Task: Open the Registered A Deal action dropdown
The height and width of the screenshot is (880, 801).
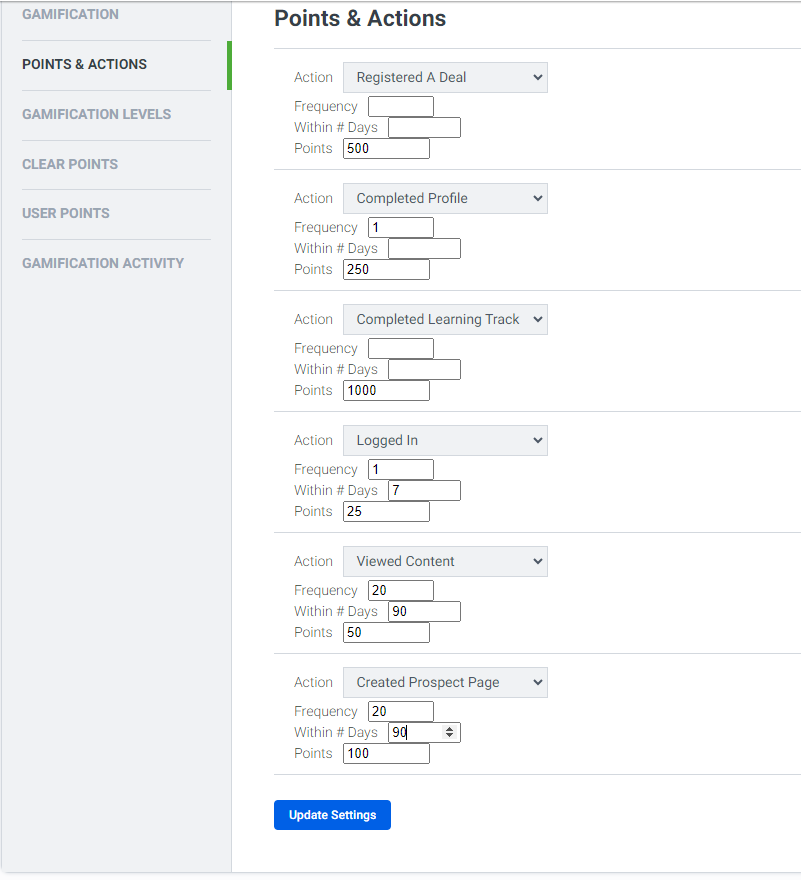Action: click(445, 77)
